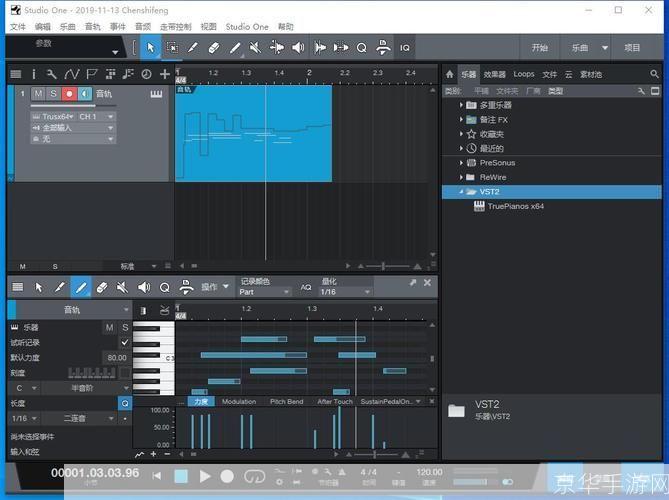Collapse the VST2 folder
Image resolution: width=669 pixels, height=500 pixels.
461,192
